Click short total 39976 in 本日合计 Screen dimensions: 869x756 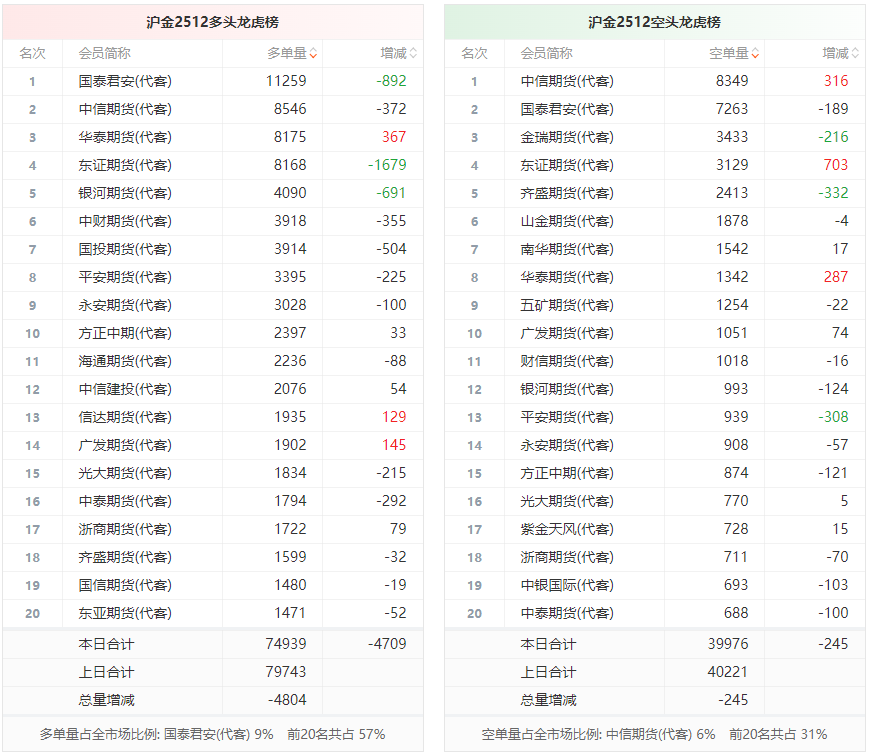pos(728,643)
